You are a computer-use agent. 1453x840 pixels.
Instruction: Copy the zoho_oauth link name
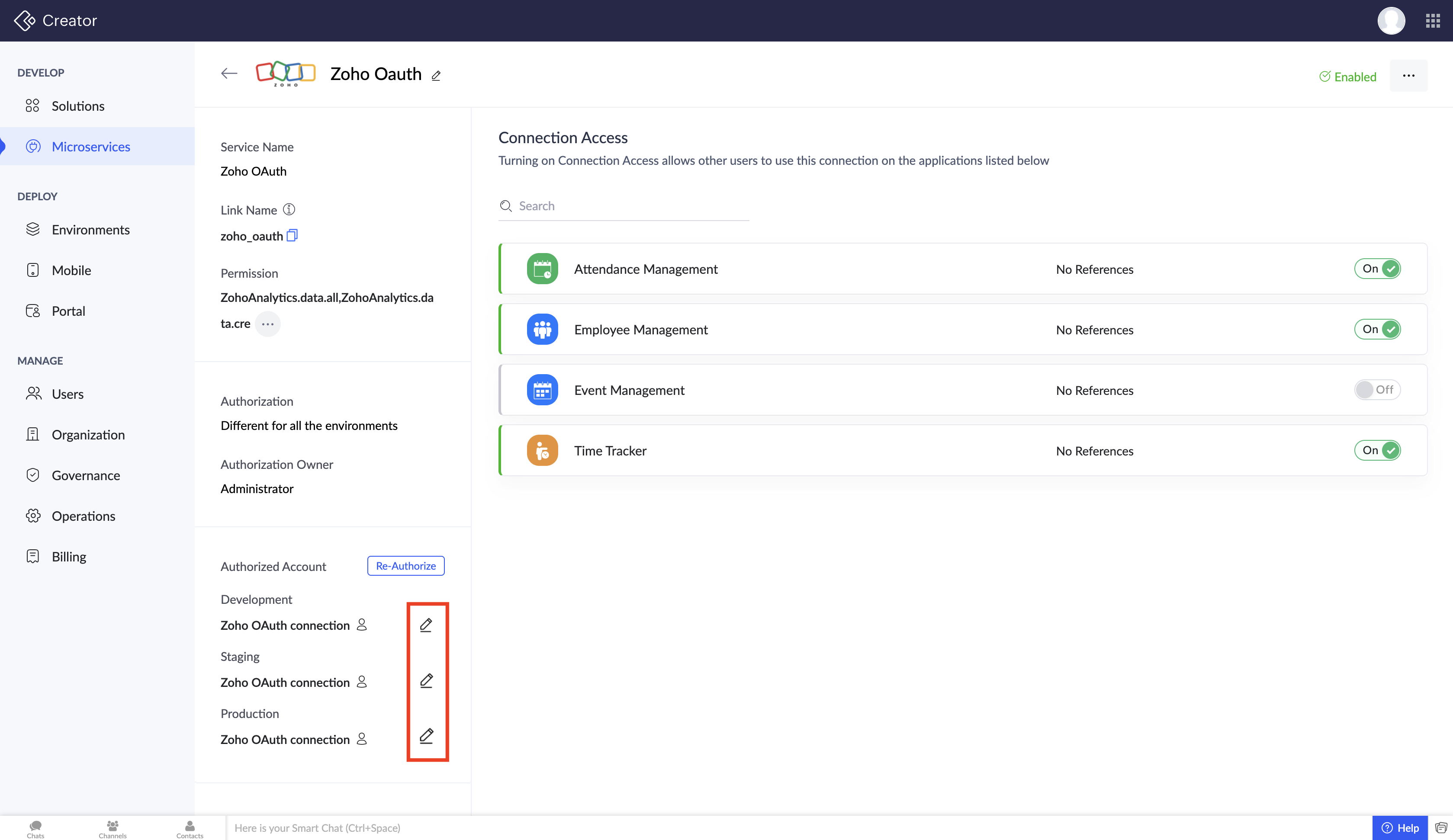point(293,235)
